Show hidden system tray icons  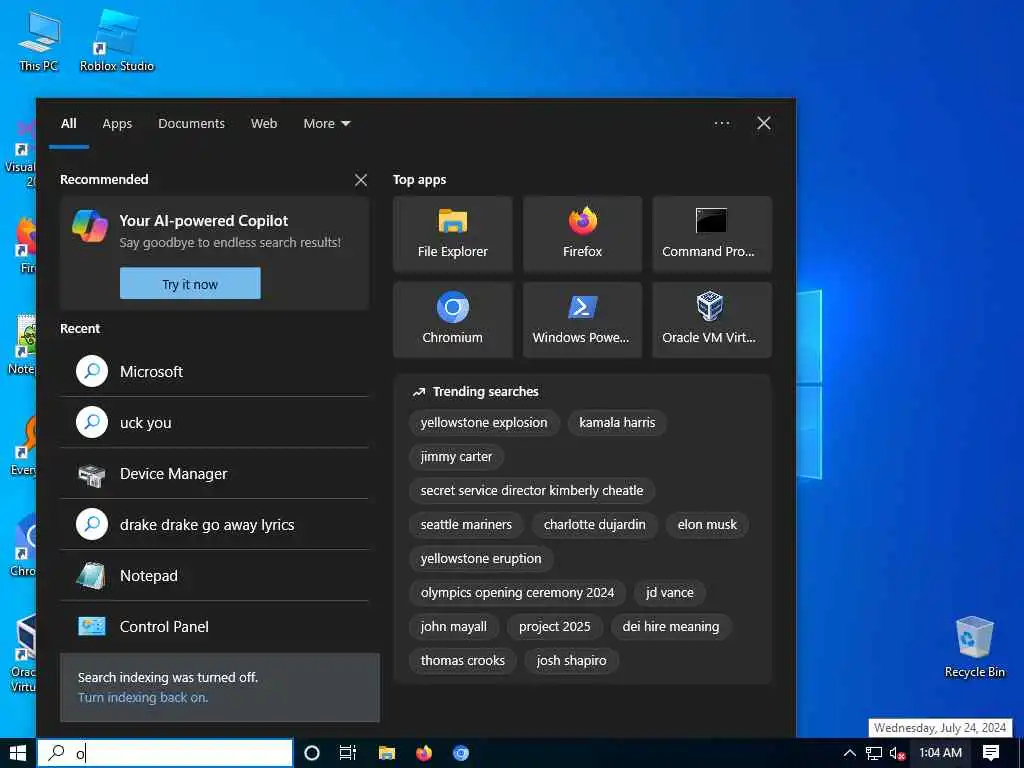click(x=850, y=753)
